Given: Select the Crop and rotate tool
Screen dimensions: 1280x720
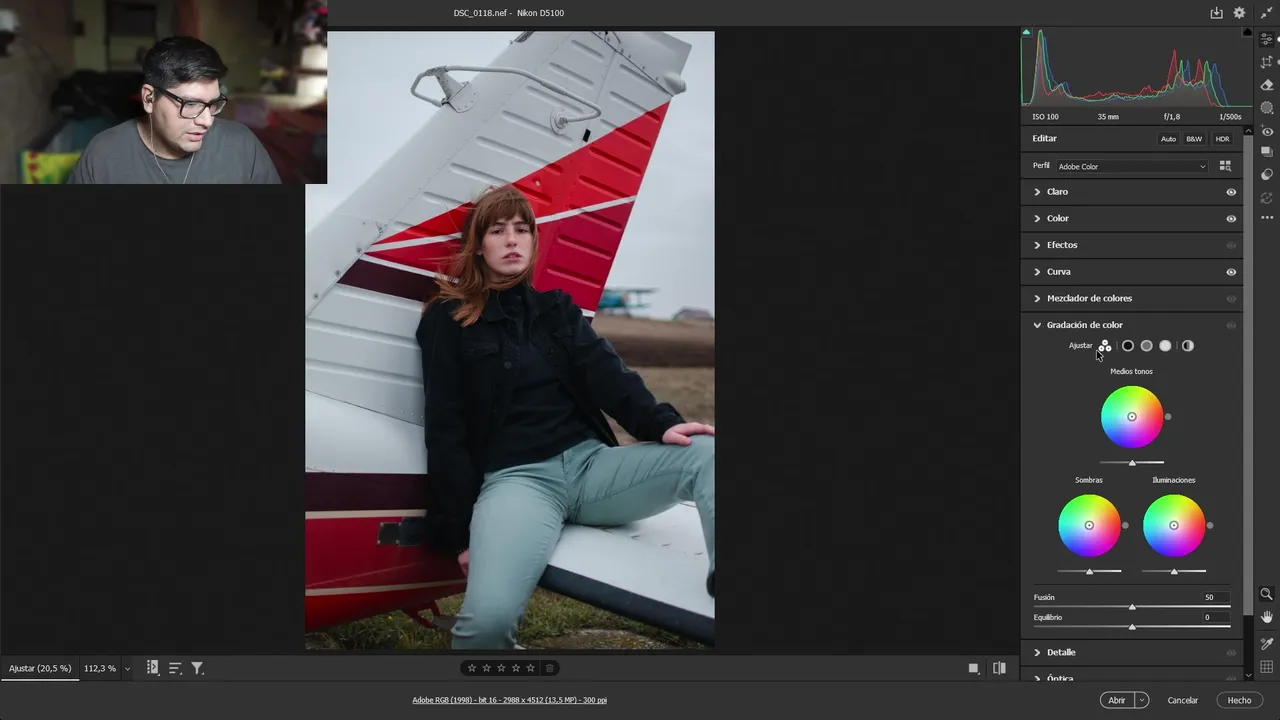Looking at the screenshot, I should coord(1267,62).
